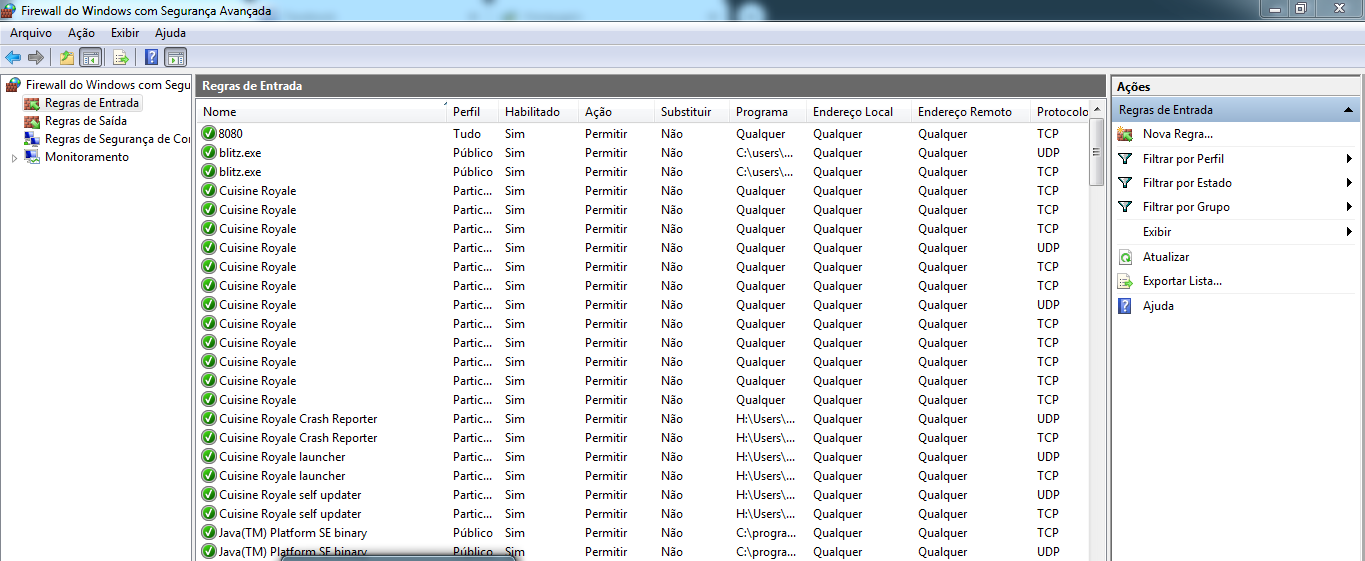Select the Cuisine Royale Crash Reporter TCP rule name

pyautogui.click(x=298, y=438)
